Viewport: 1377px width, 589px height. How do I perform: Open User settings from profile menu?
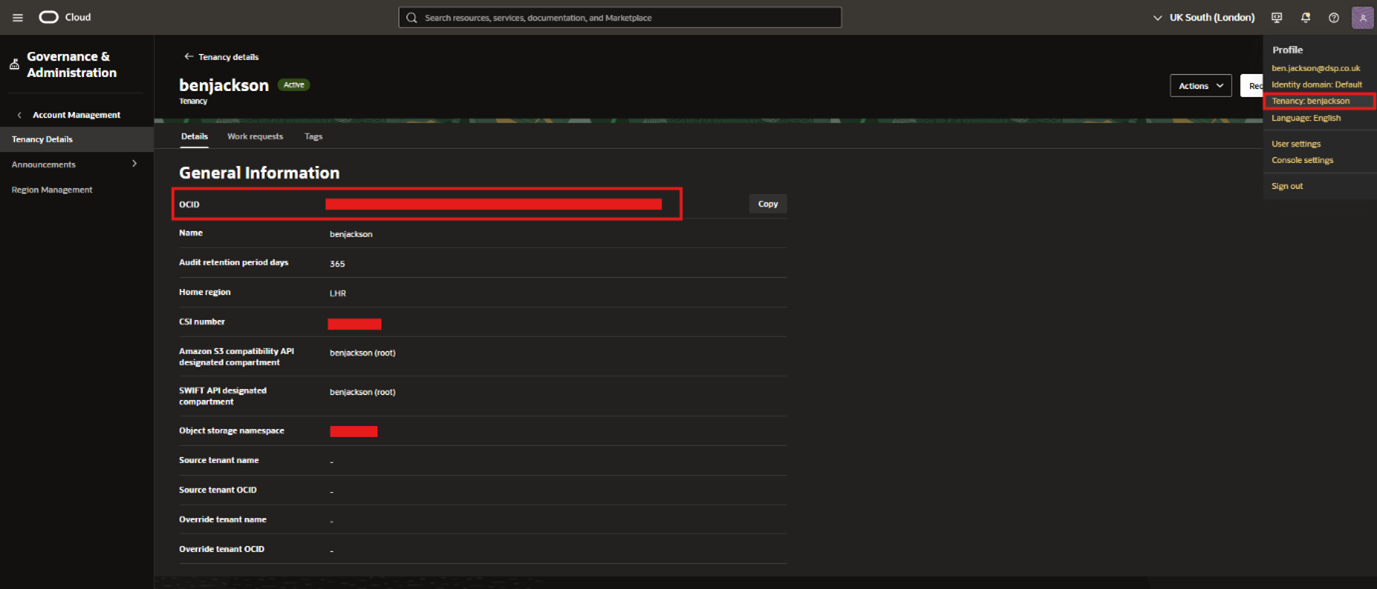click(x=1296, y=144)
